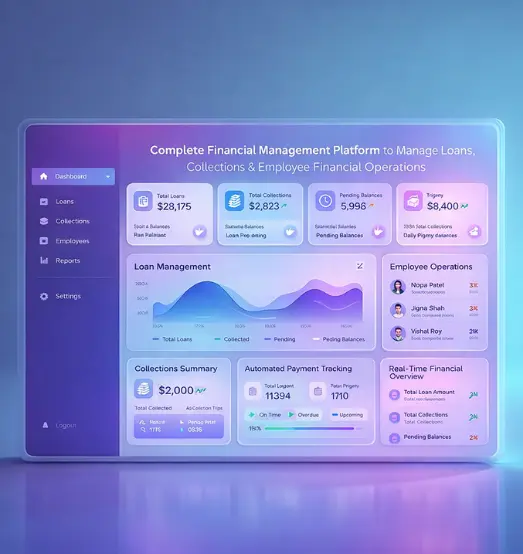The height and width of the screenshot is (554, 523).
Task: Click the Dashboard home icon
Action: tap(43, 176)
